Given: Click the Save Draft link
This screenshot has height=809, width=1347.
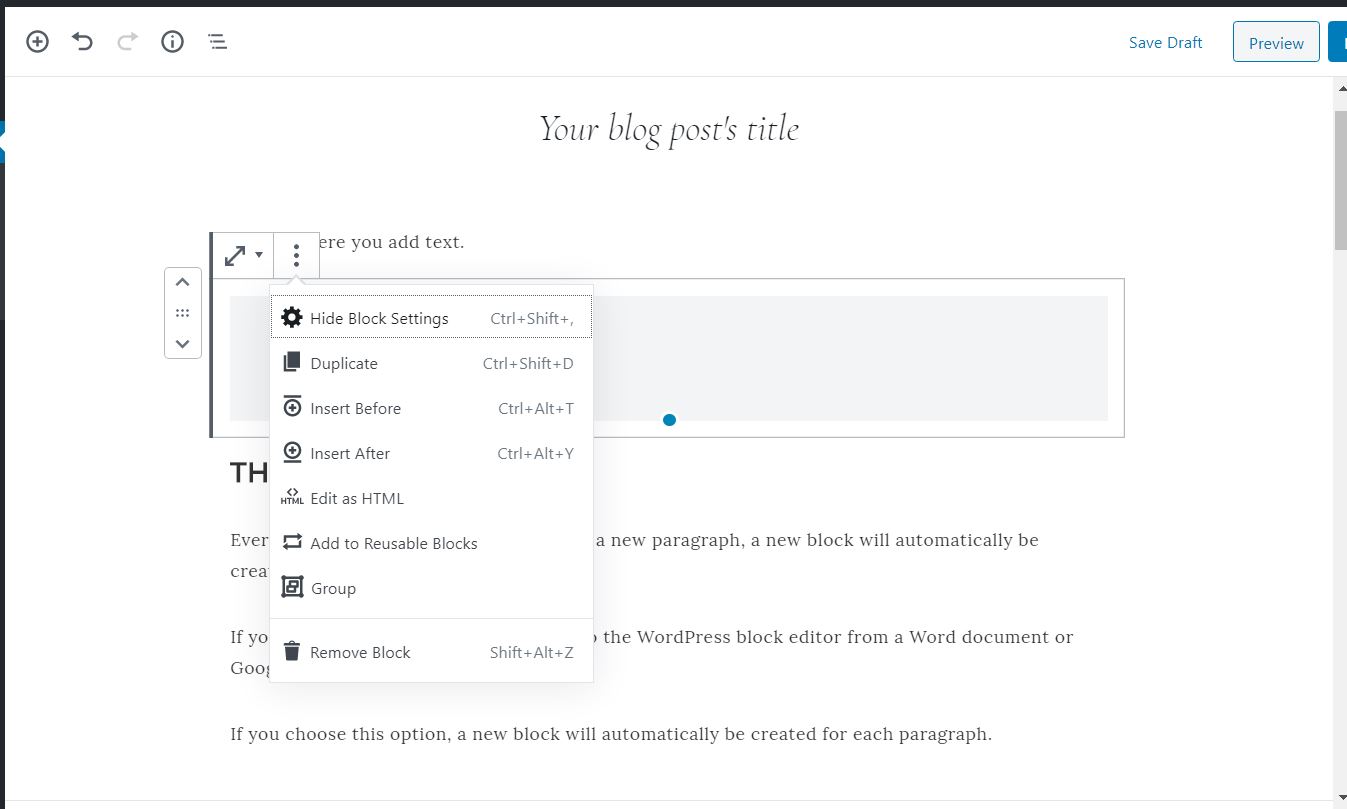Looking at the screenshot, I should (1165, 42).
